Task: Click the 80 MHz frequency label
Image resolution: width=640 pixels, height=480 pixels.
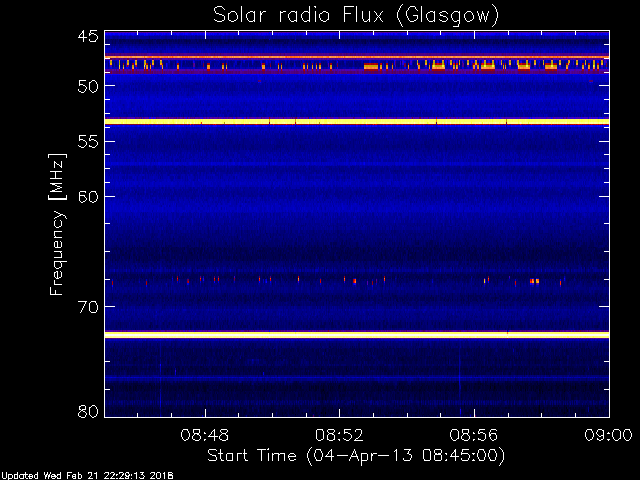Action: (88, 411)
